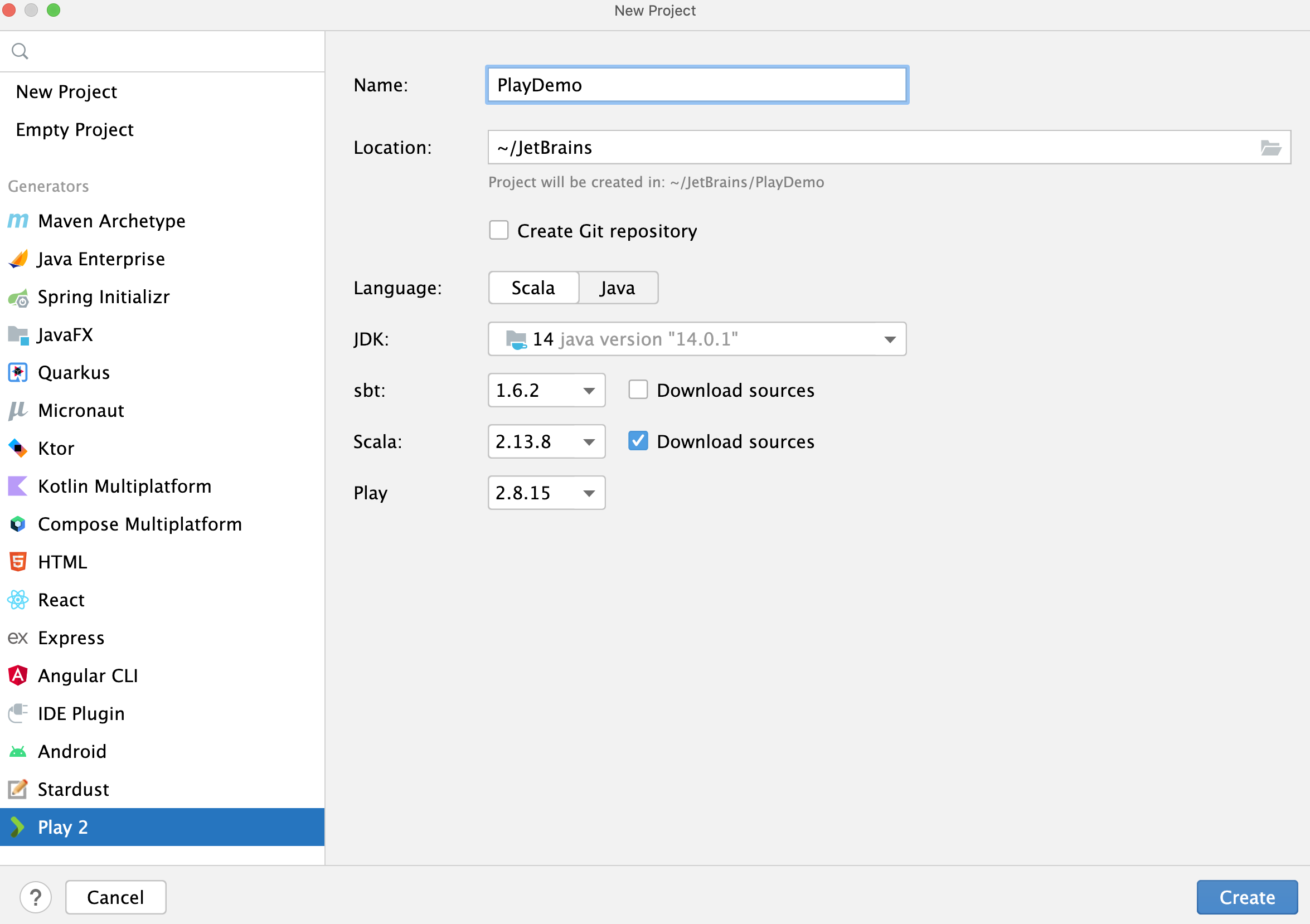Open the JDK version dropdown
The width and height of the screenshot is (1310, 924).
890,339
